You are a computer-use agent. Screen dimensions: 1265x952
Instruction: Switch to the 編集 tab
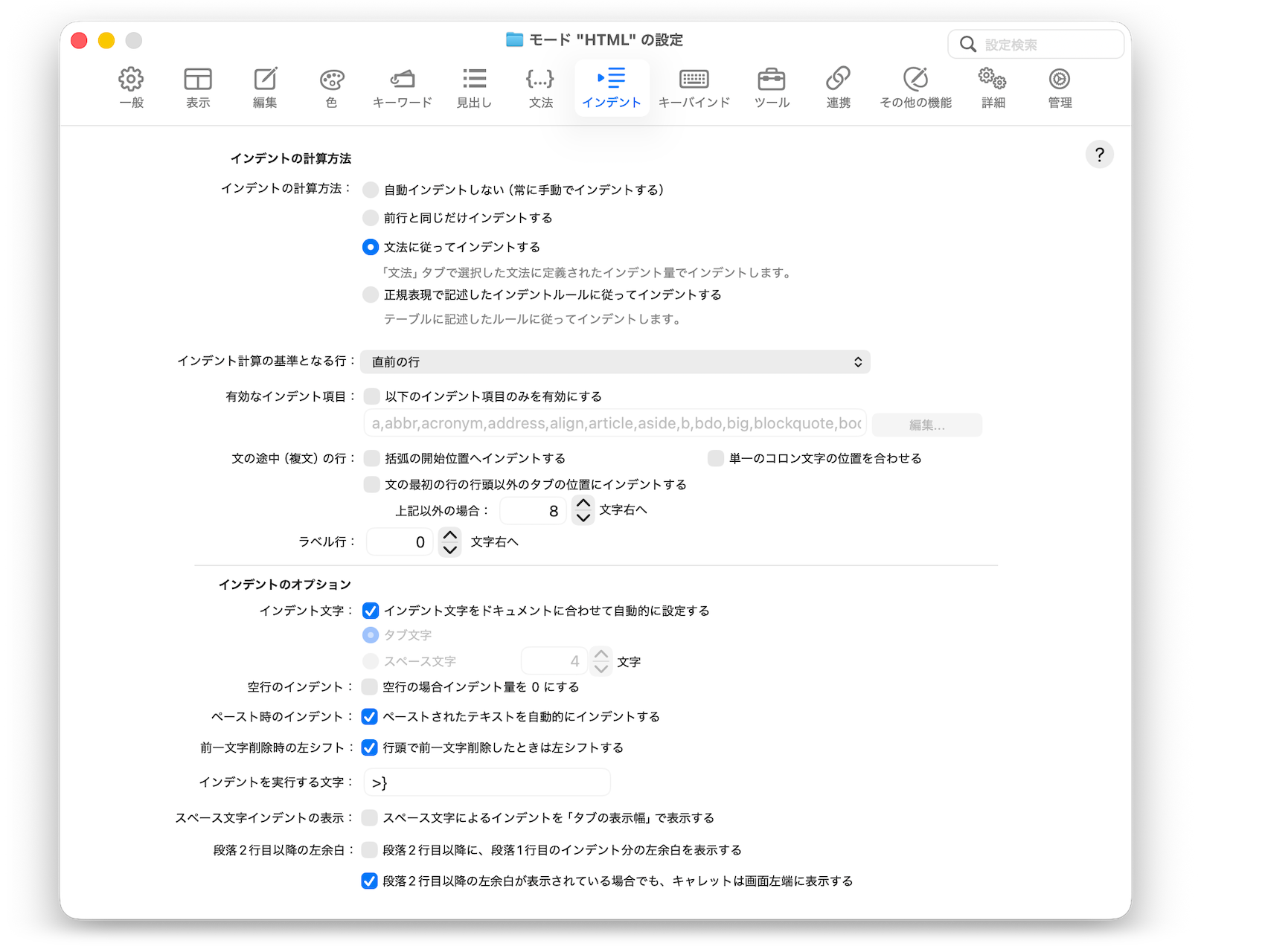(x=265, y=88)
